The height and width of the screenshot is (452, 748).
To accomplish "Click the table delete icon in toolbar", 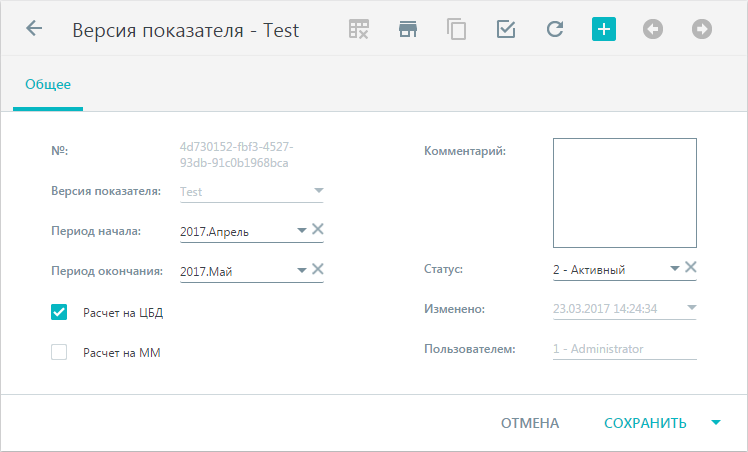I will pyautogui.click(x=359, y=29).
